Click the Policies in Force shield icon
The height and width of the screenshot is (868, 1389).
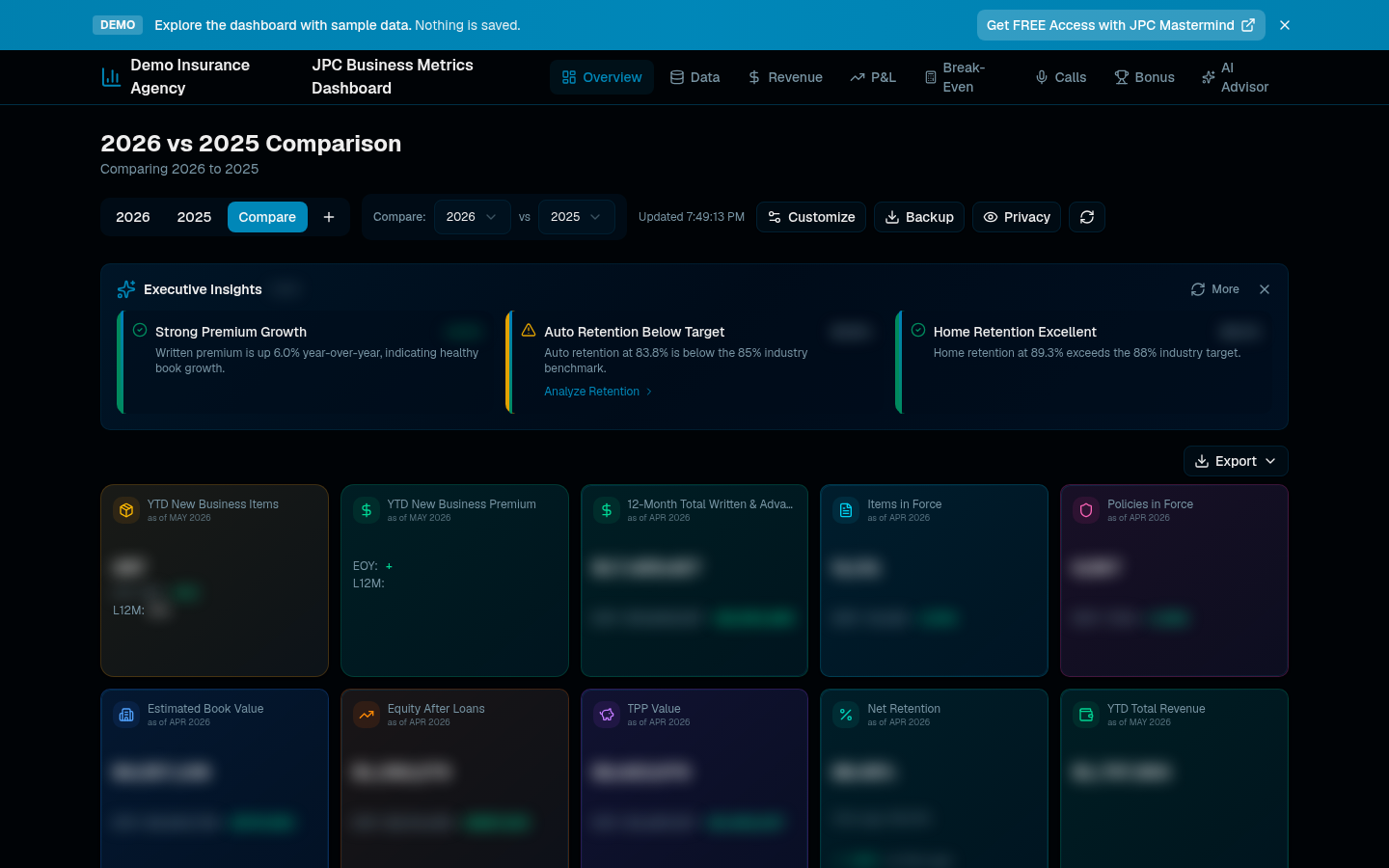coord(1086,510)
